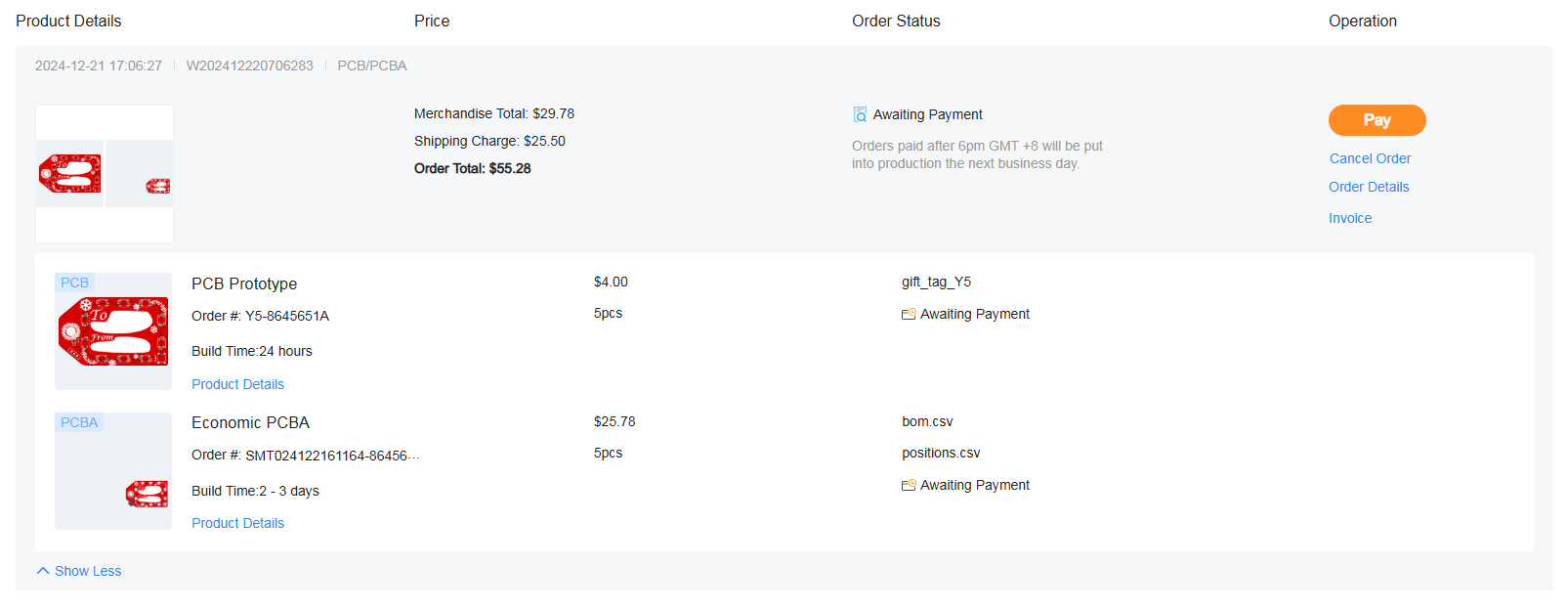Cancel the order via Cancel Order link

point(1370,158)
